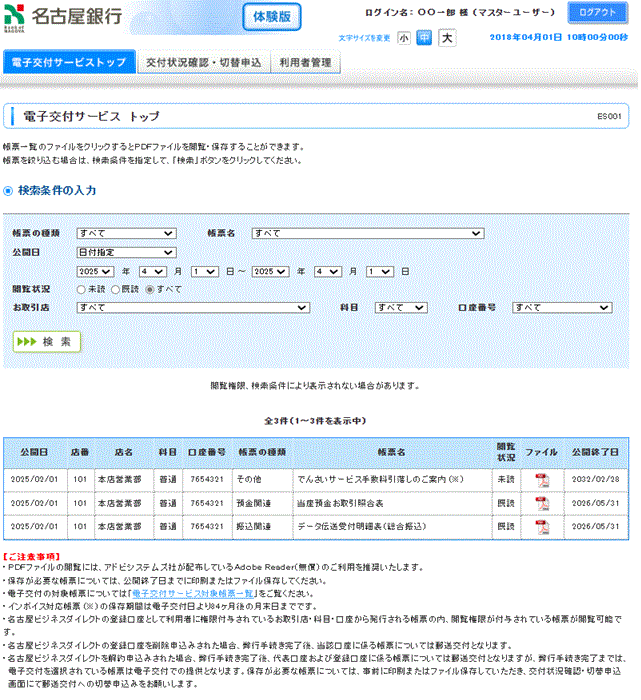Open PDF file for データ伝送受付明細表 row
This screenshot has width=641, height=700.
541,527
